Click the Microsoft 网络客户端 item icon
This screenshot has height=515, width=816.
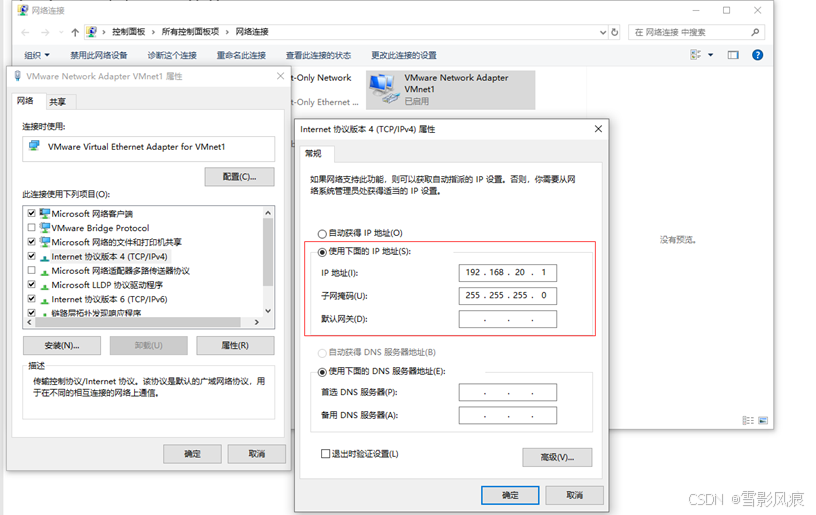(x=45, y=213)
